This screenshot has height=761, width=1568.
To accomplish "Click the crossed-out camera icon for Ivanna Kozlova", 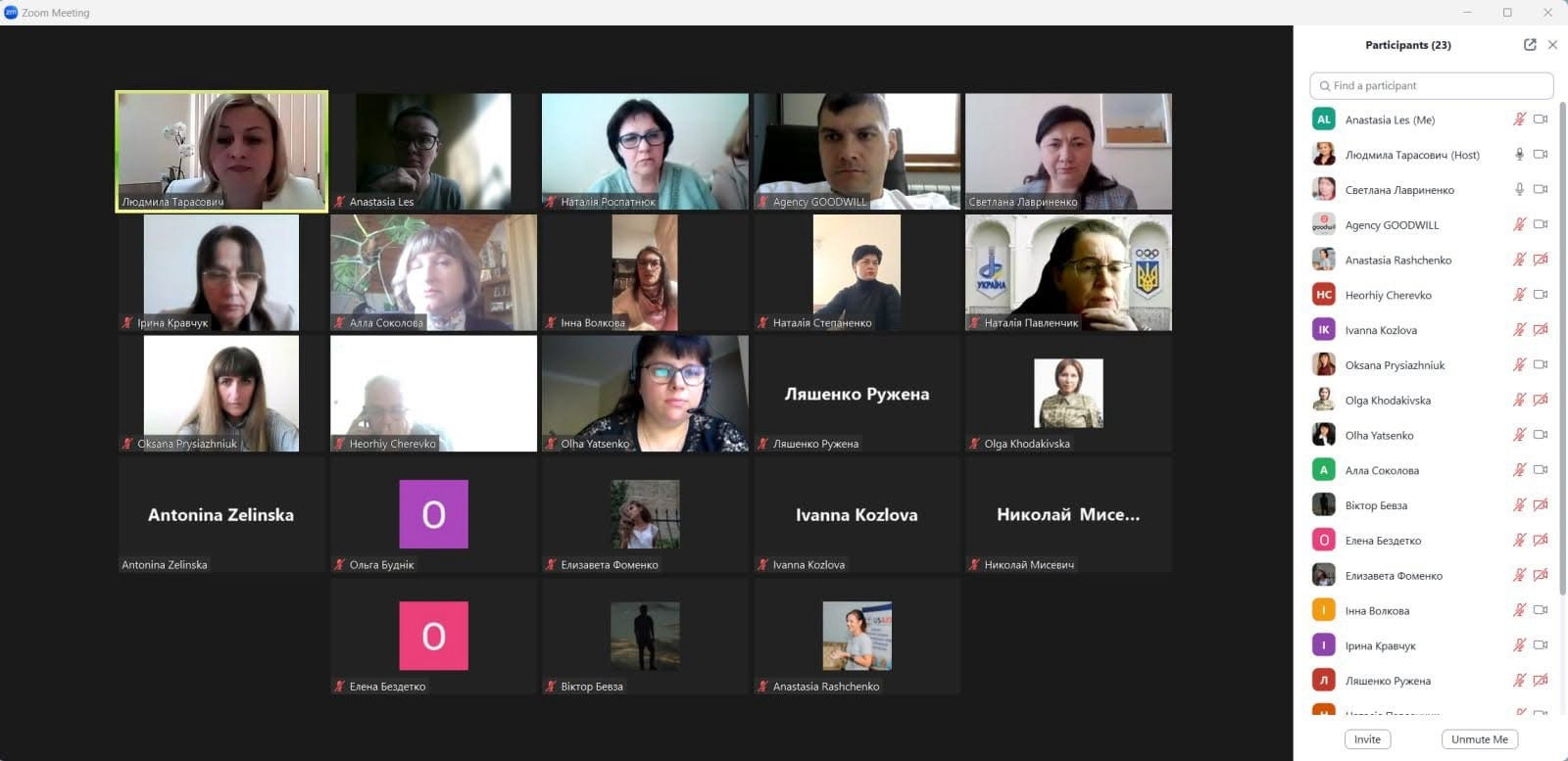I will (x=1541, y=329).
